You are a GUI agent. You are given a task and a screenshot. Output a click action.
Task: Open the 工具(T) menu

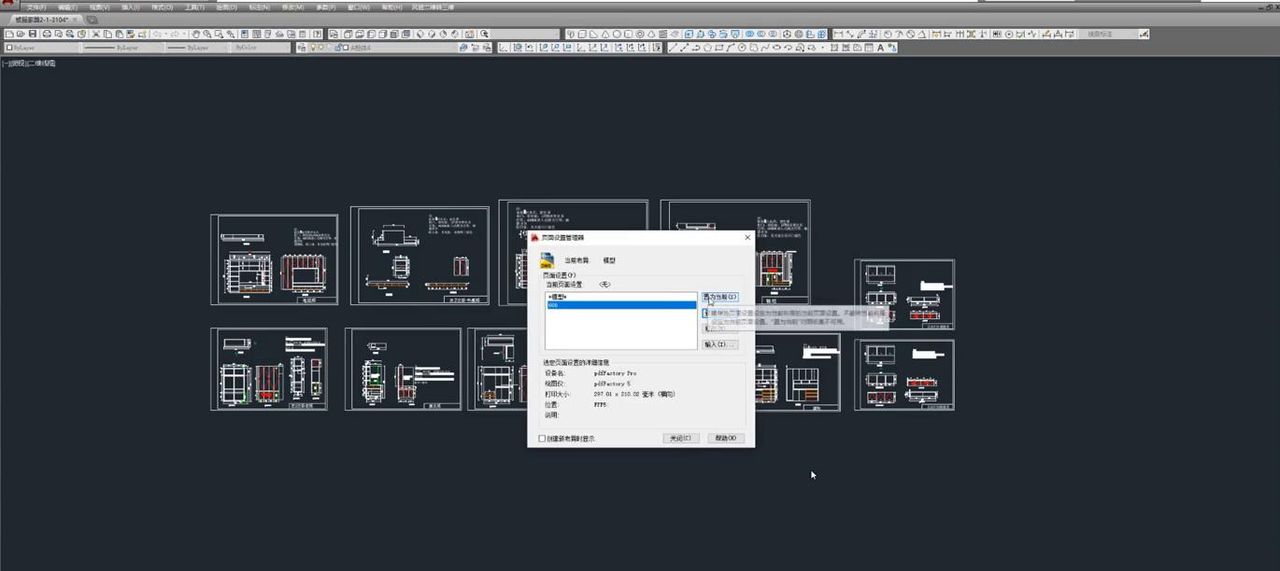coord(193,7)
